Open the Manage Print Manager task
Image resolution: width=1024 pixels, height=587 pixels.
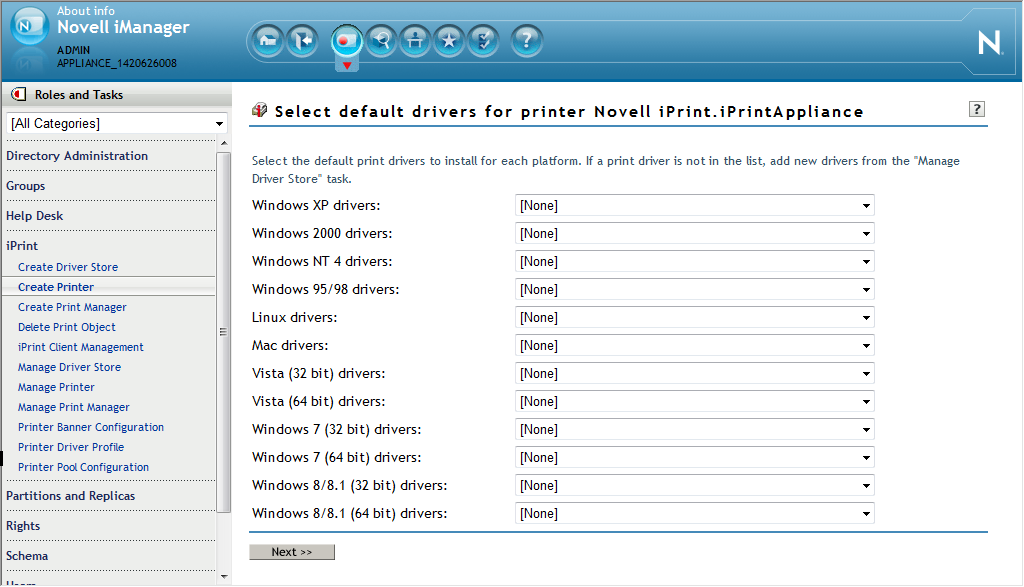74,407
